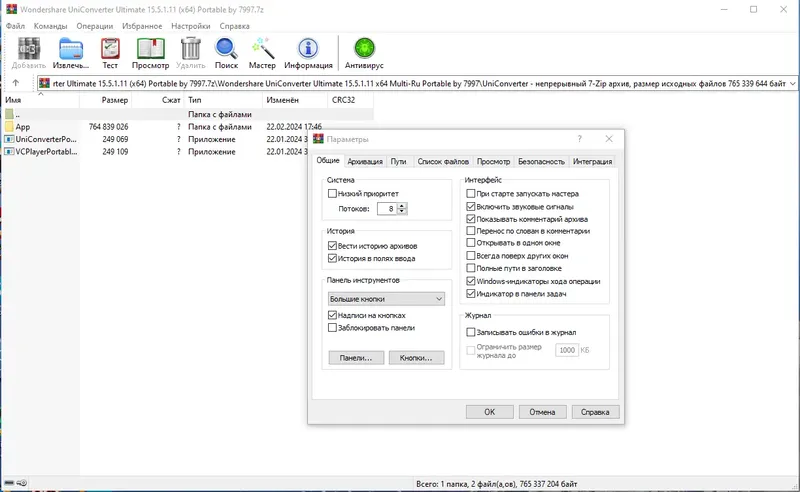This screenshot has width=800, height=492.
Task: Open the Избранное menu
Action: pos(142,26)
